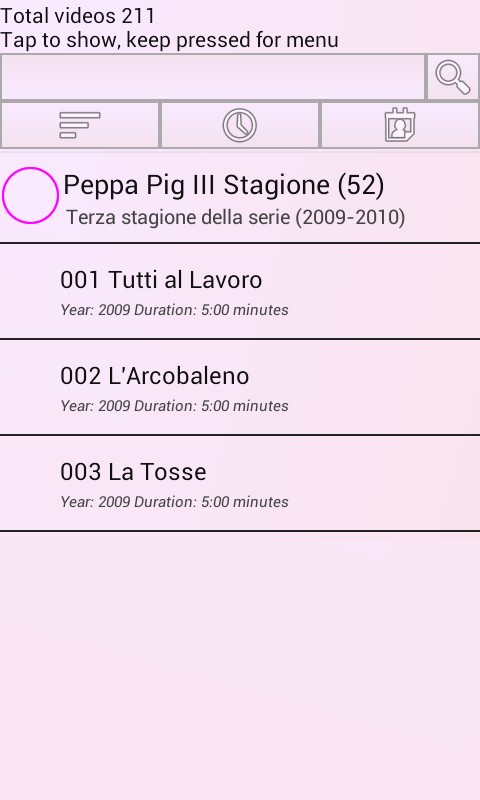Open episode 002 L'Arcobaleno
The image size is (480, 800).
240,387
